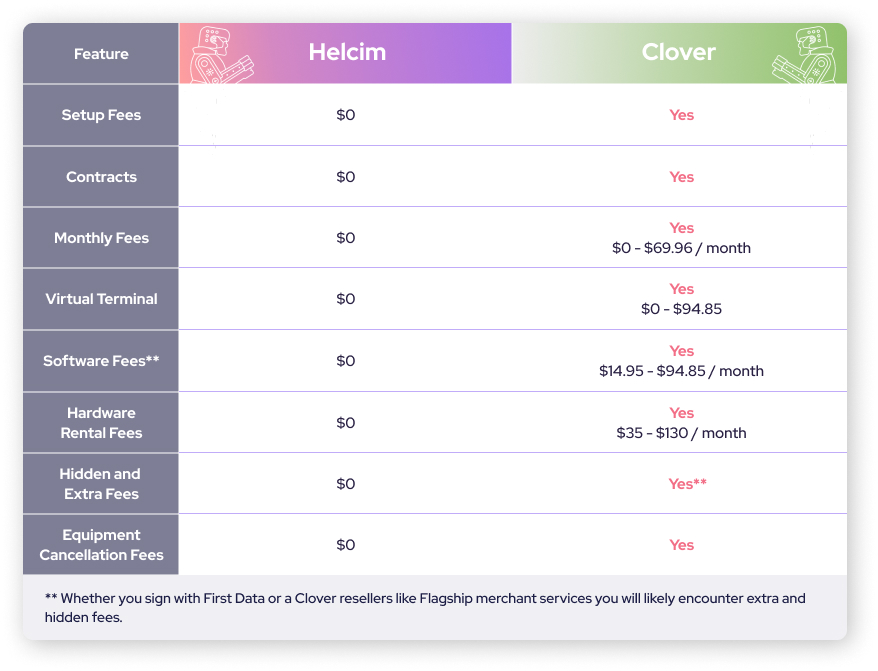This screenshot has height=671, width=878.
Task: Click the Virtual Terminal row label
Action: point(101,299)
